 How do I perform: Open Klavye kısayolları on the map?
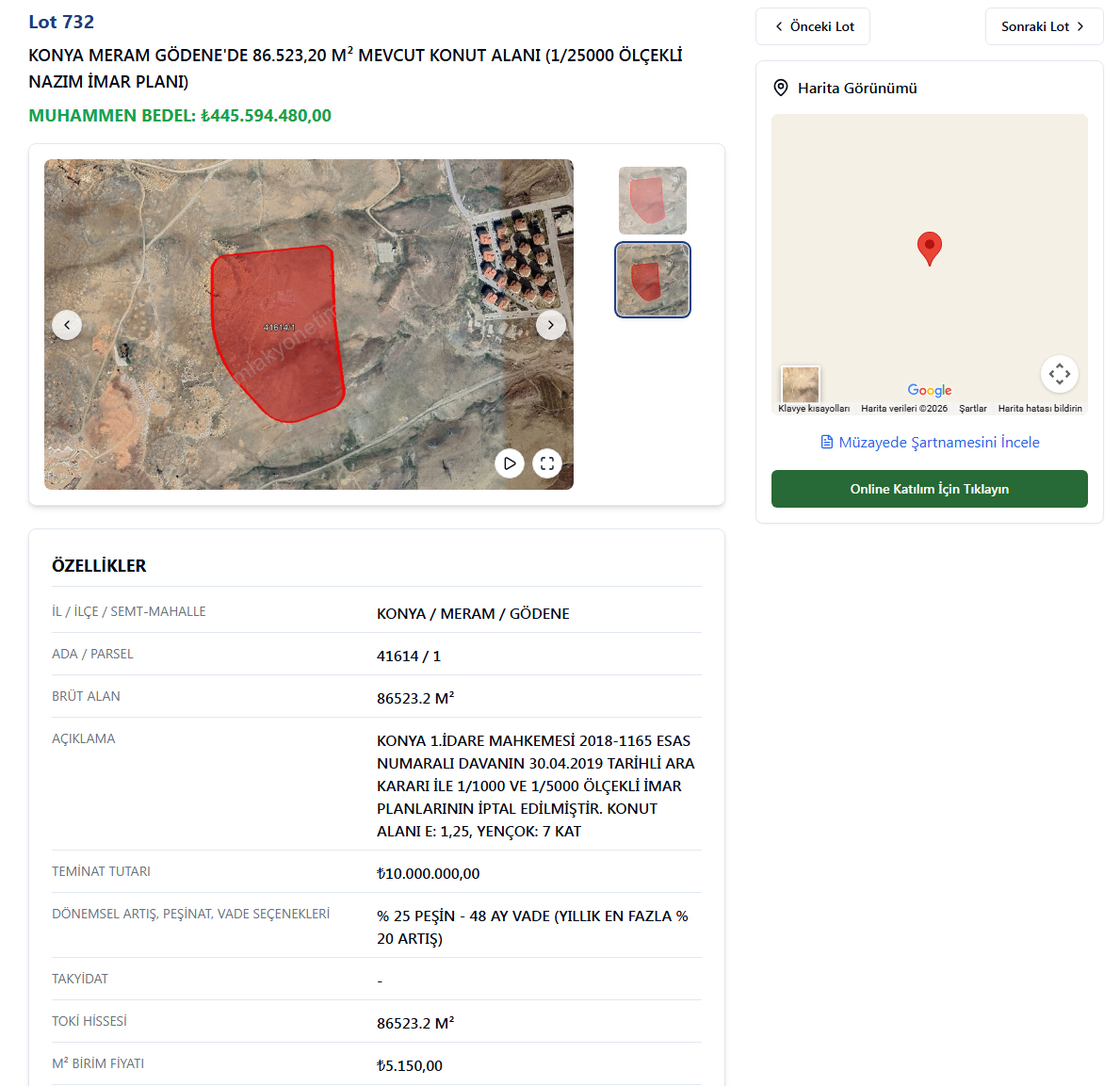[x=814, y=409]
